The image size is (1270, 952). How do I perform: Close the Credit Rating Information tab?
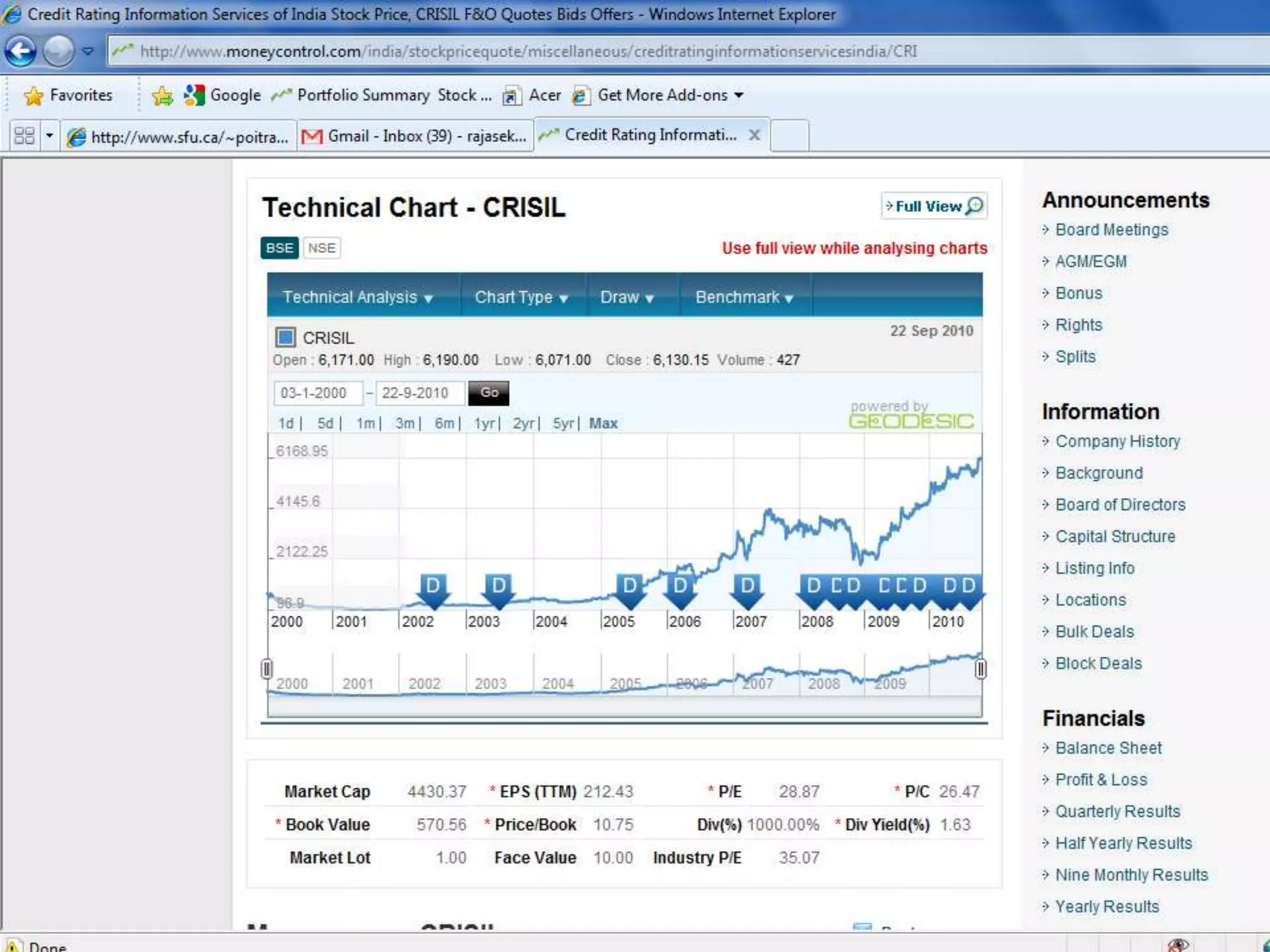[754, 135]
